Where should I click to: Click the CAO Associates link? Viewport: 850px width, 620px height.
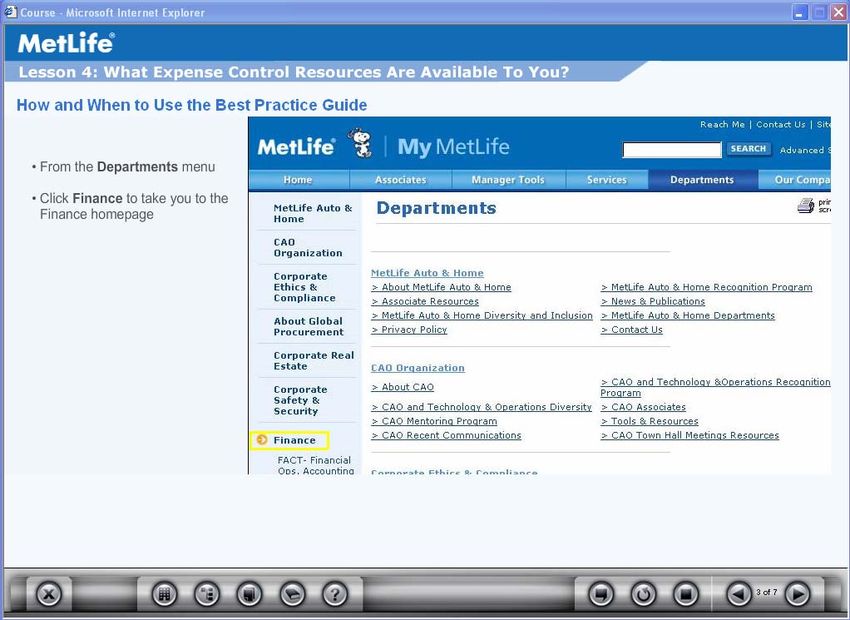(x=643, y=407)
